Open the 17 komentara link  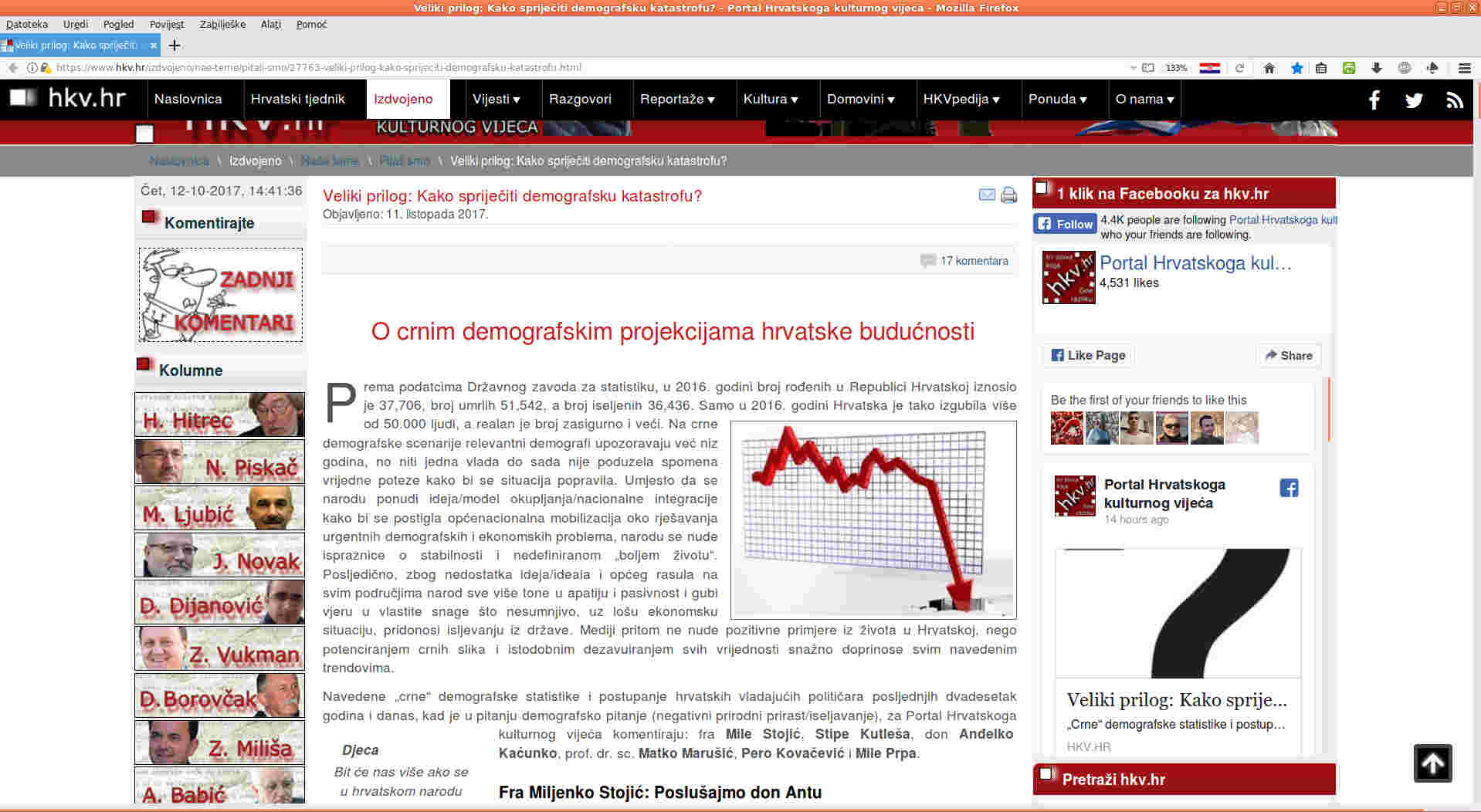tap(974, 261)
